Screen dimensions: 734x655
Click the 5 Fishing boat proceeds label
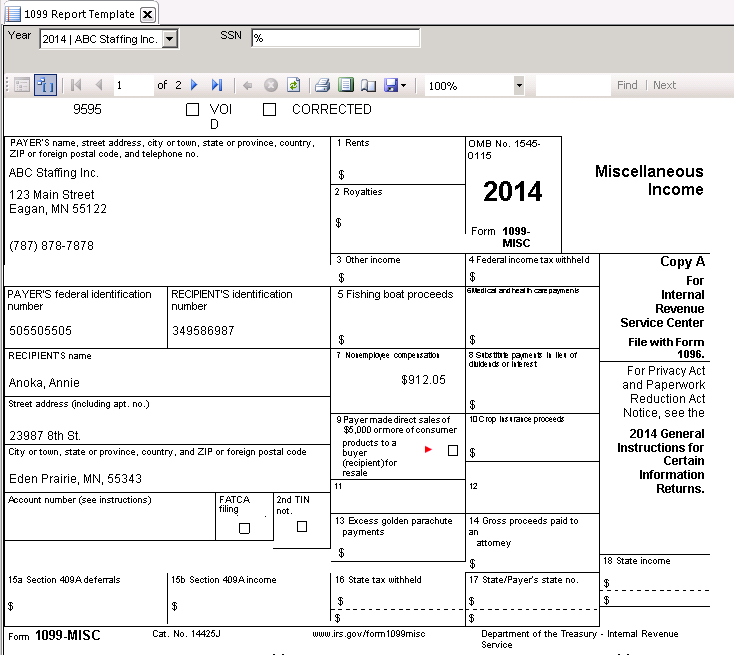click(395, 294)
